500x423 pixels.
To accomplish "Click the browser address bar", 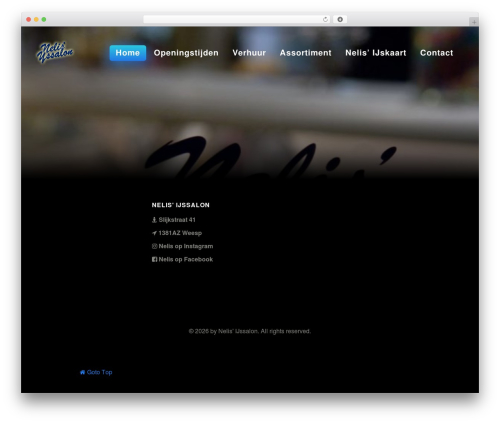I will 236,19.
